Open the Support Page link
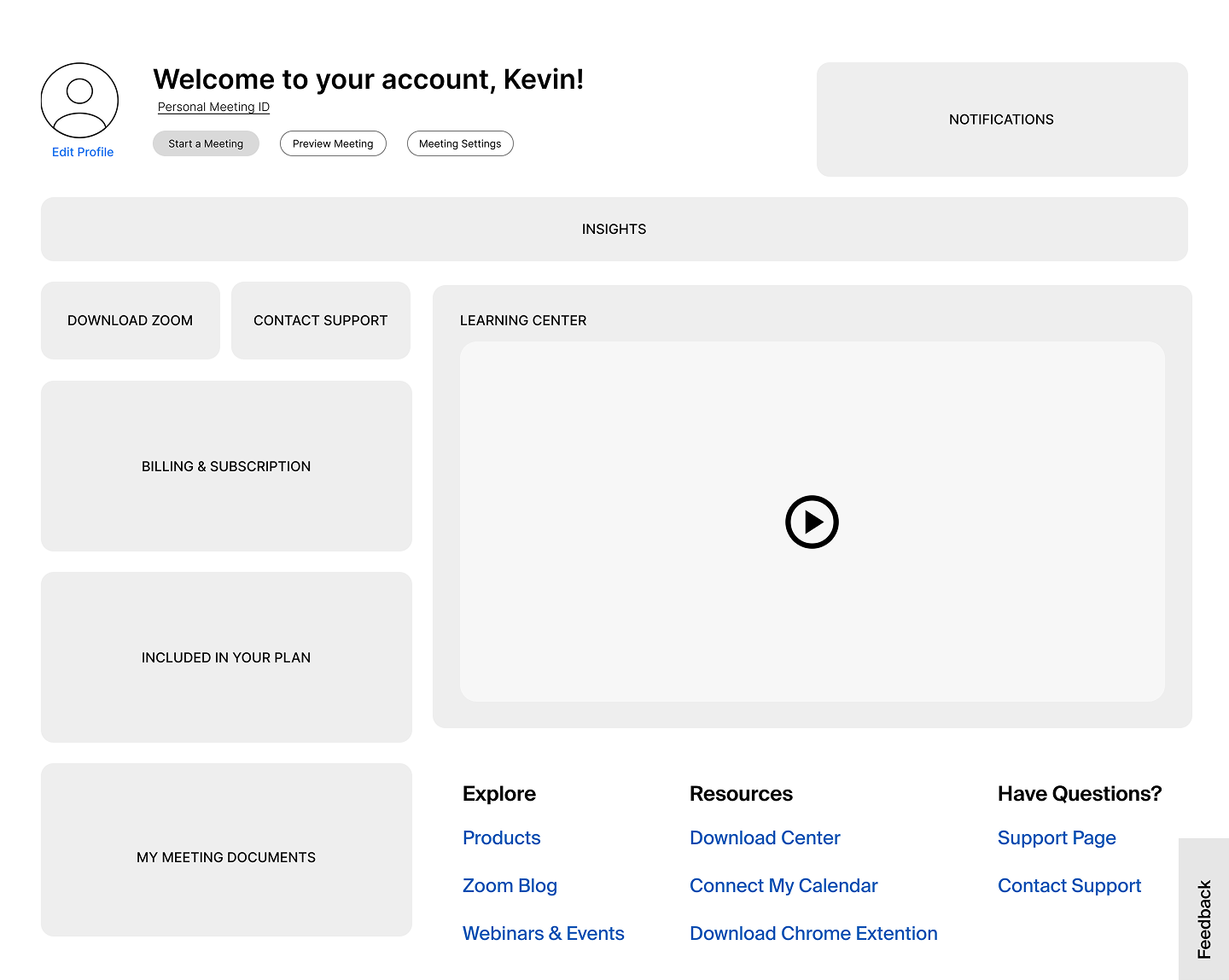The height and width of the screenshot is (980, 1229). click(1057, 837)
